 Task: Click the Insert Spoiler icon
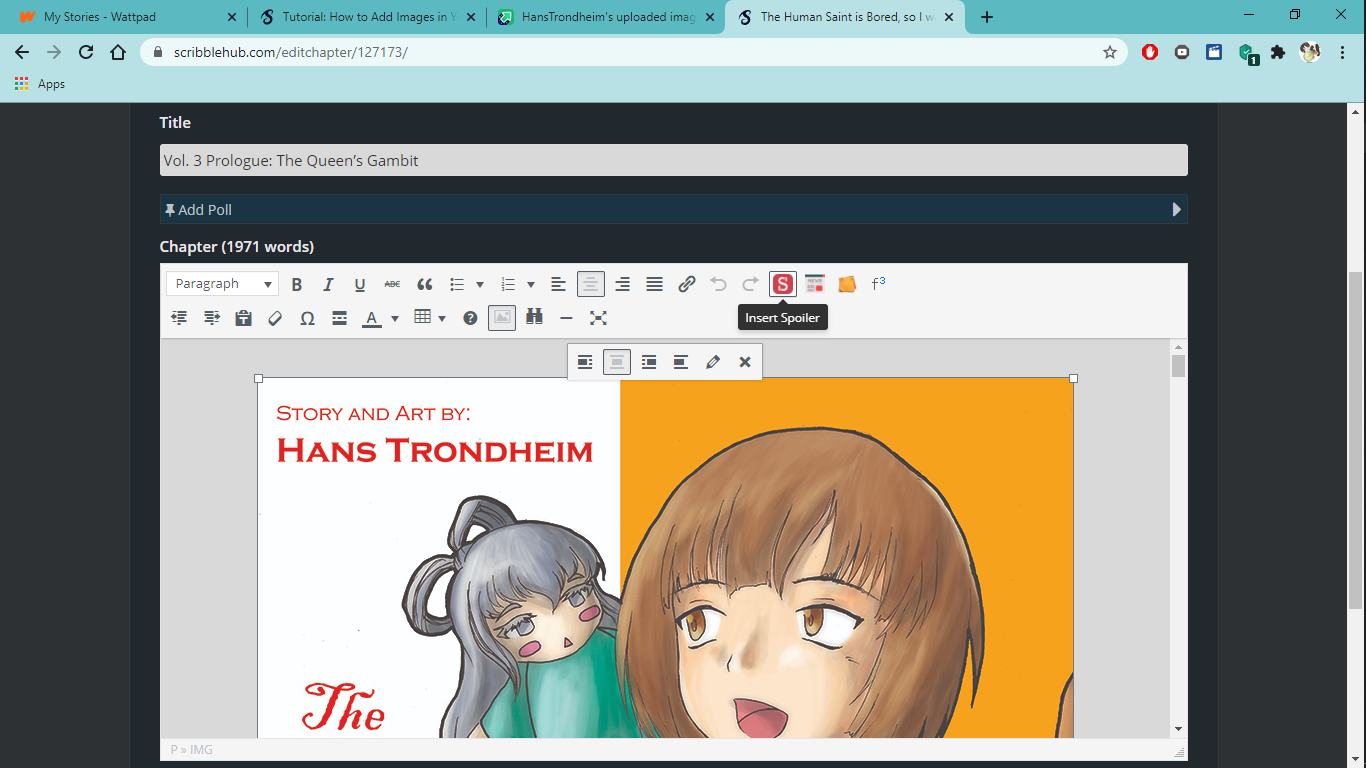click(x=783, y=284)
